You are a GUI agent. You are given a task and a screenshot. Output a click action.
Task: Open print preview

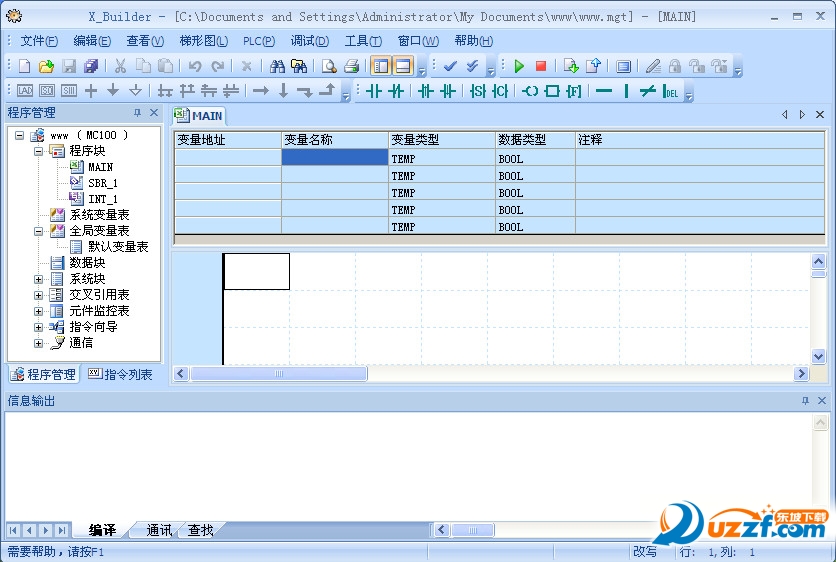329,66
